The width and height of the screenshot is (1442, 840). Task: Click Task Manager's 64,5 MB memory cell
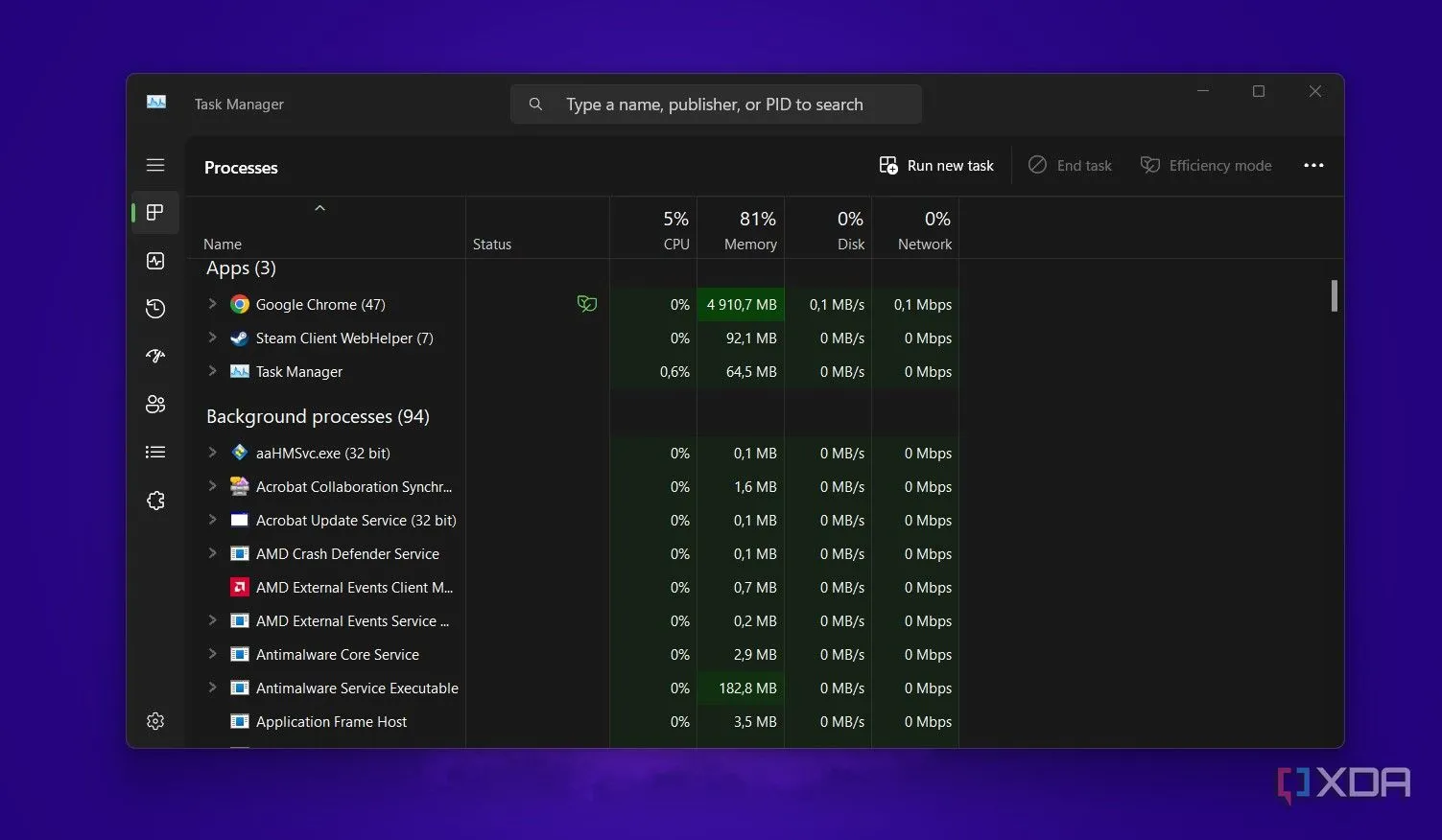click(x=741, y=371)
